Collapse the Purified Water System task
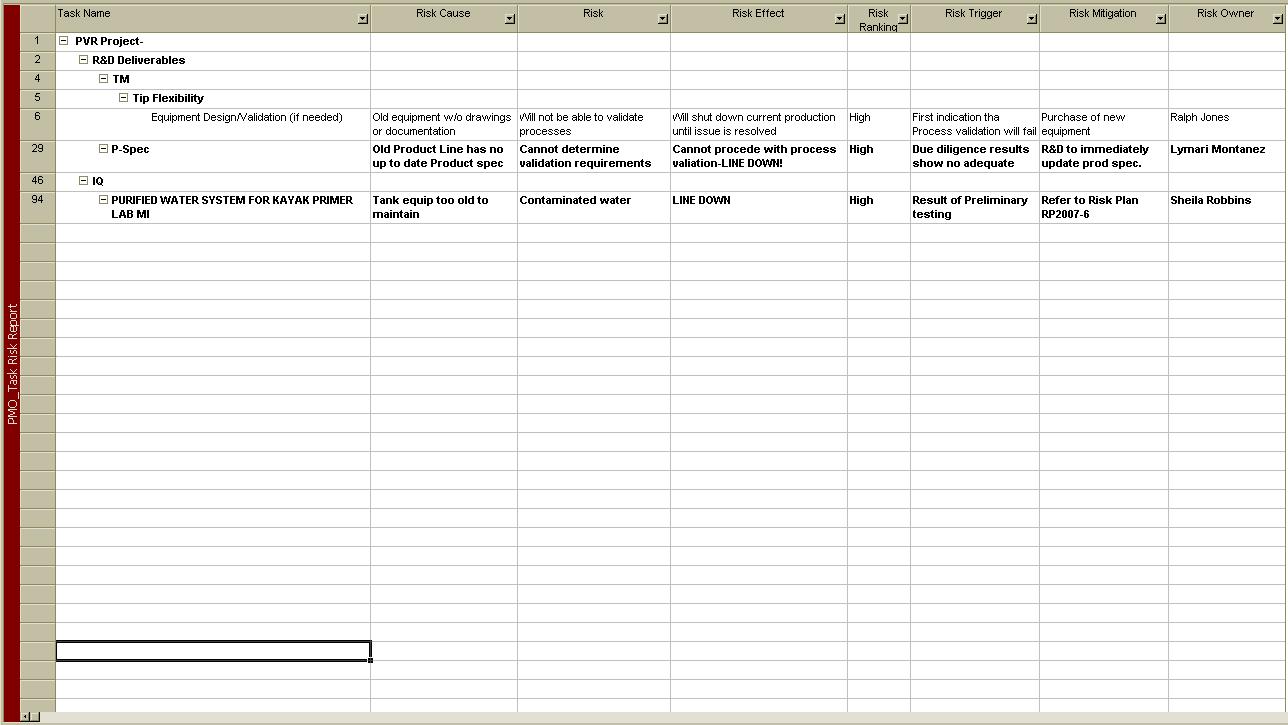1288x725 pixels. tap(103, 200)
